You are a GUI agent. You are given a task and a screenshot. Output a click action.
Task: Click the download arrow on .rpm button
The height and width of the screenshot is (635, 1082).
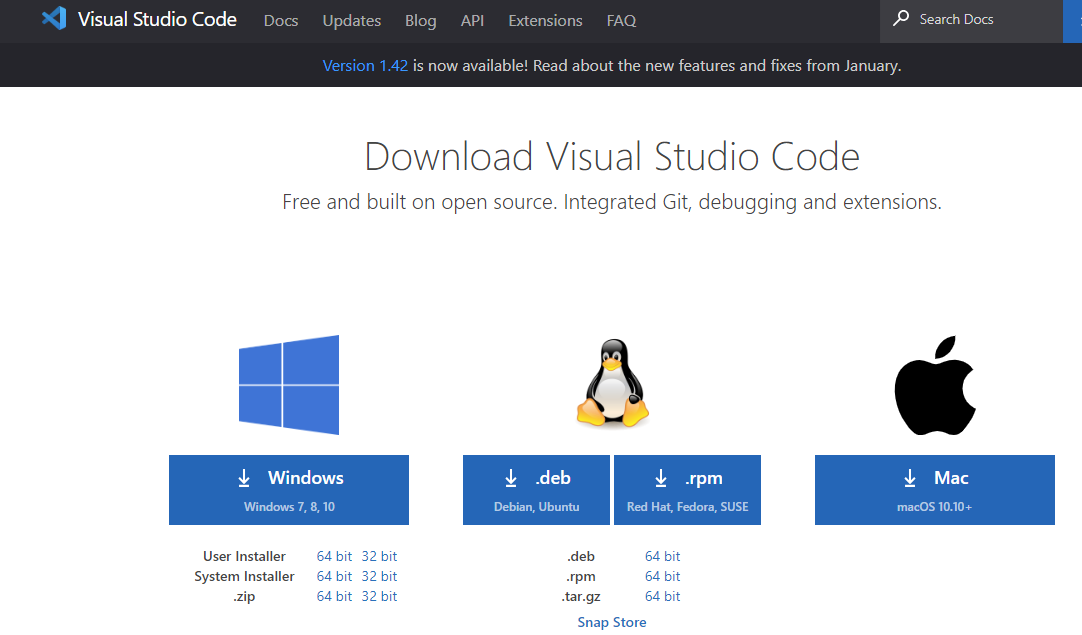[661, 478]
